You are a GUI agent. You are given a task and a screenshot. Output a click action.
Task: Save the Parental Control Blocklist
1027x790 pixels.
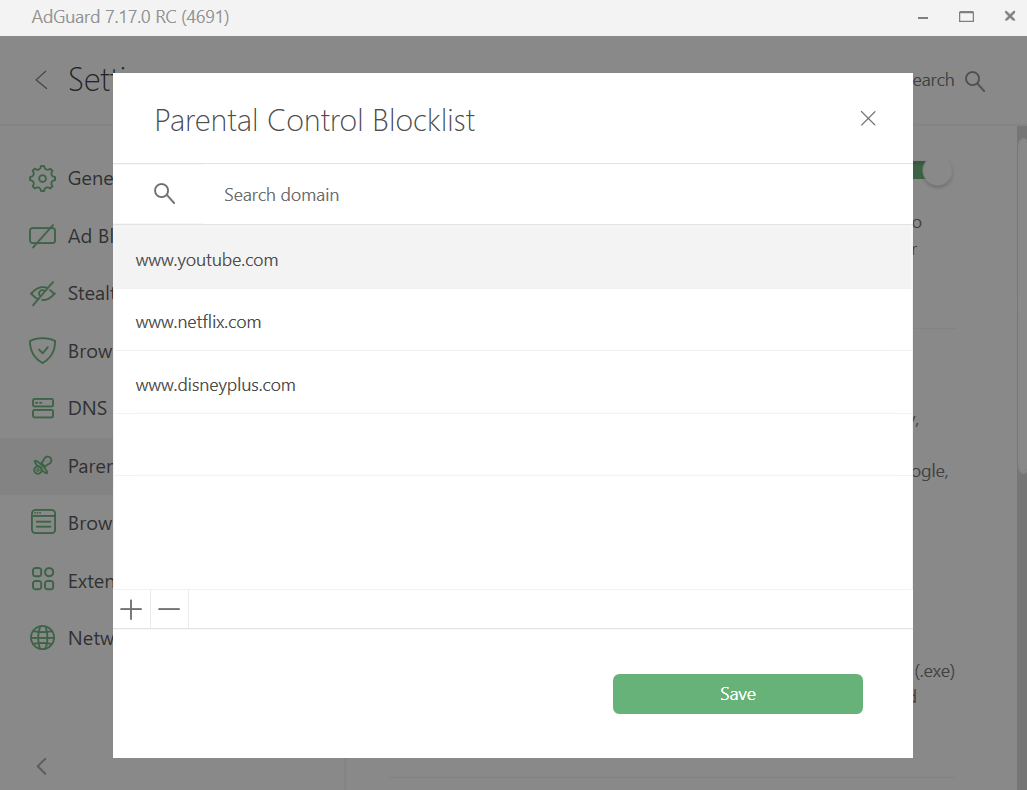coord(737,693)
